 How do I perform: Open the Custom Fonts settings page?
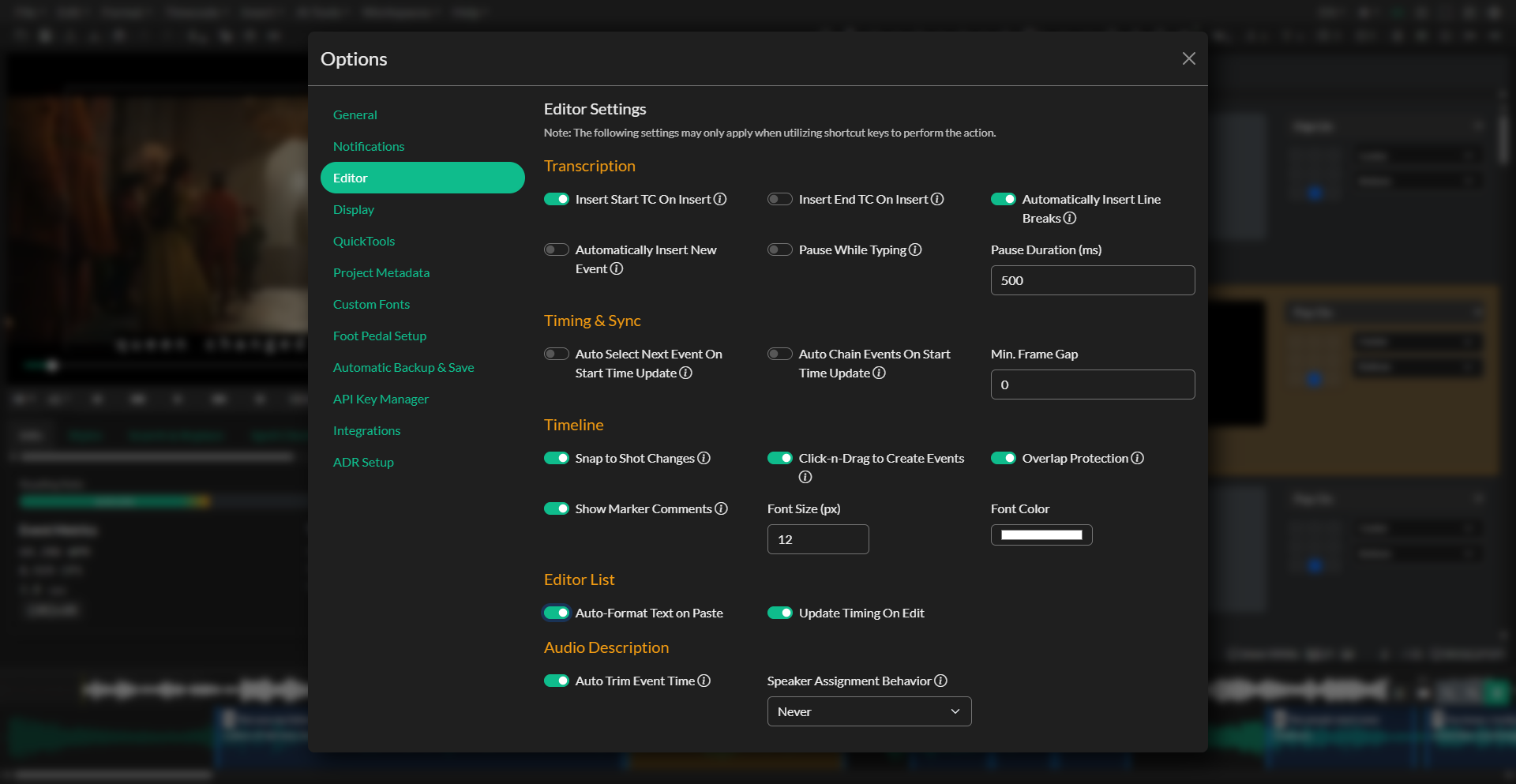371,304
